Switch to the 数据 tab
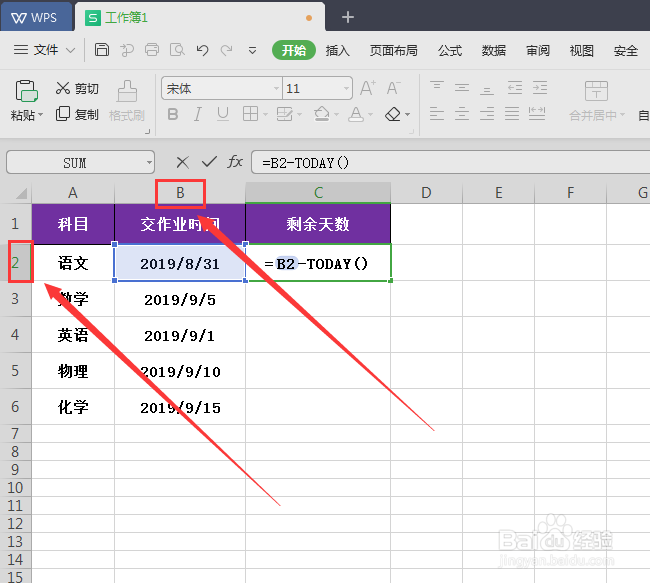 [x=494, y=51]
